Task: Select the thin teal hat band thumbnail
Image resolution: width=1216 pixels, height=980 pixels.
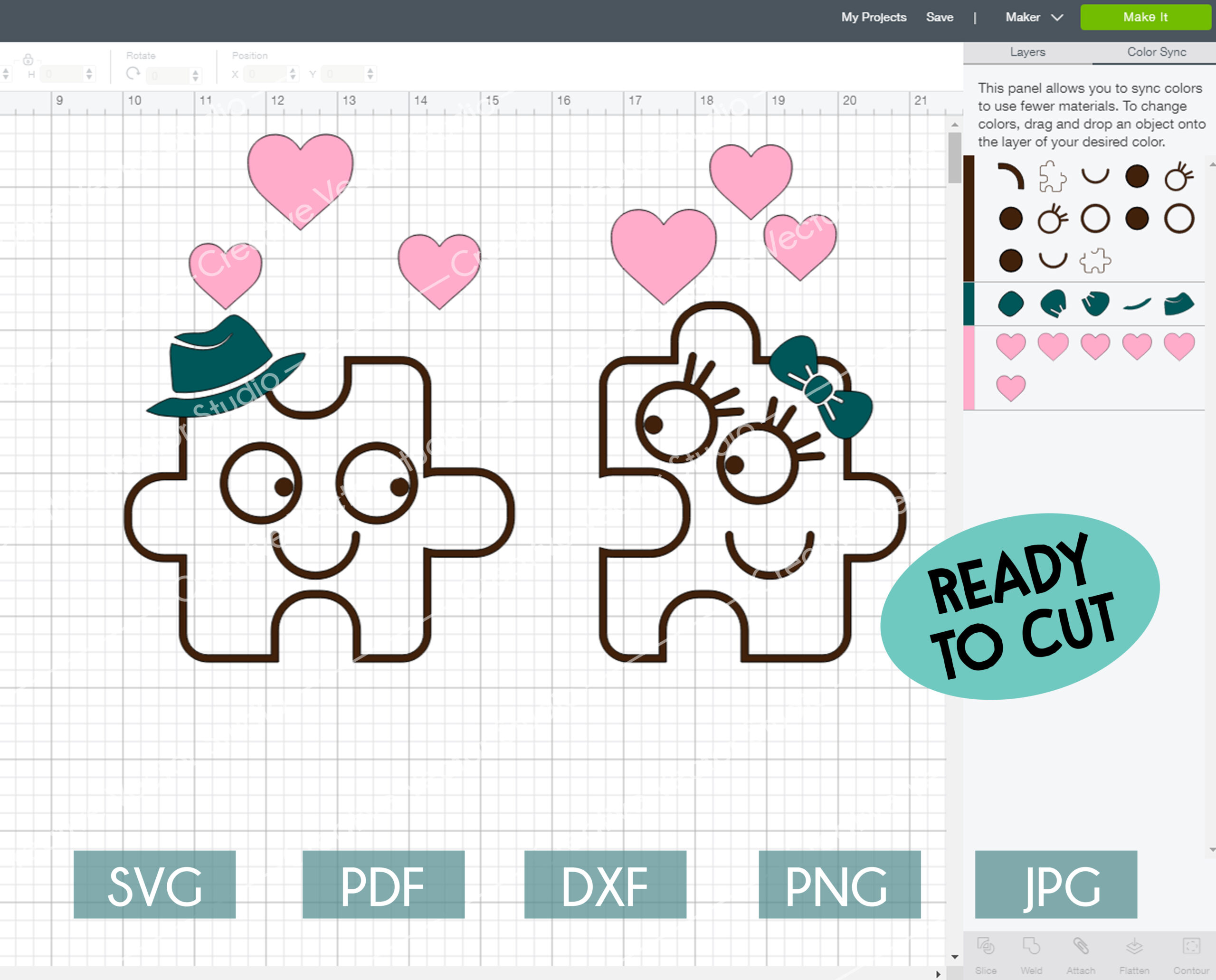Action: (x=1137, y=304)
